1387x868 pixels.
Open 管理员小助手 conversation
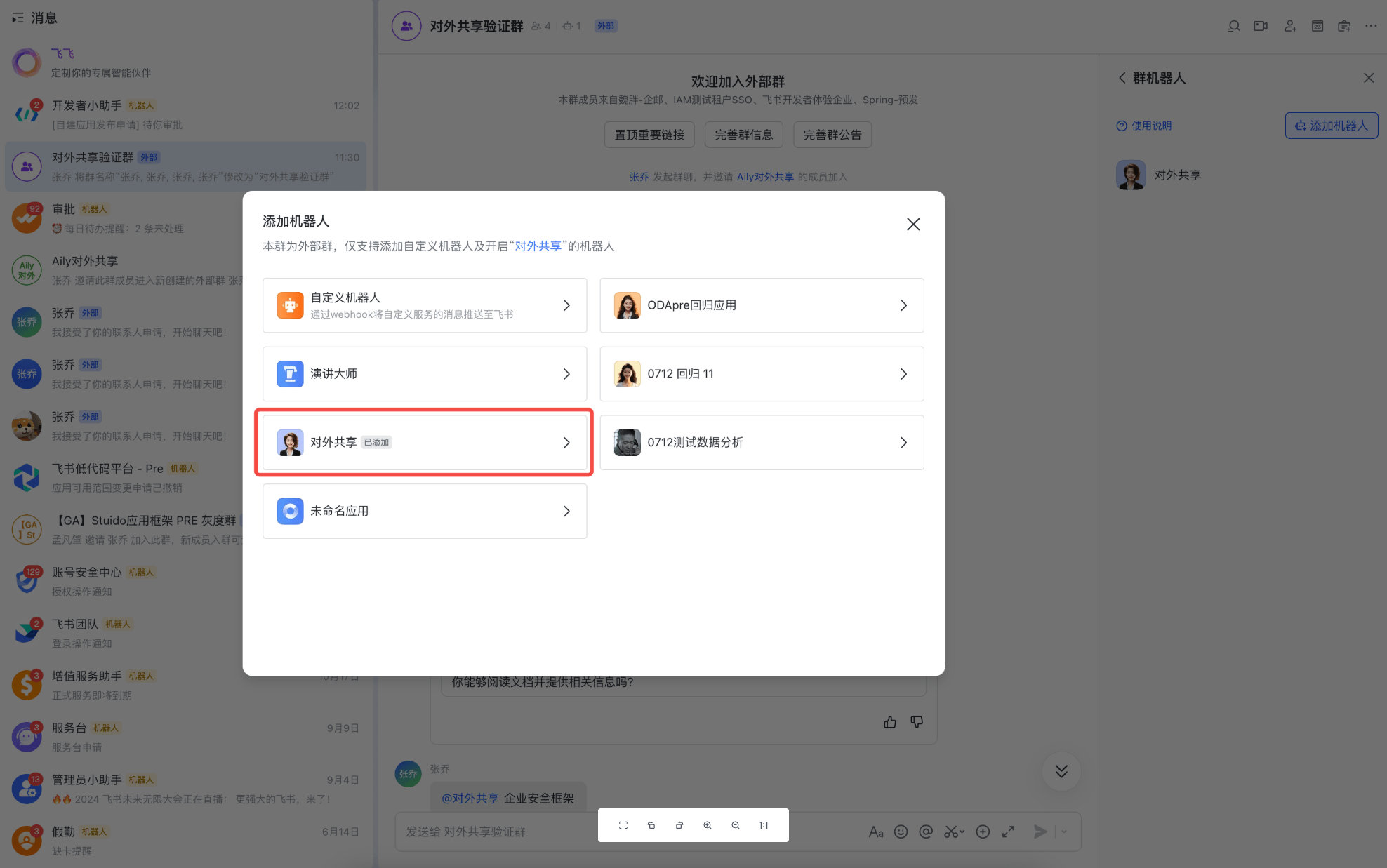[185, 789]
